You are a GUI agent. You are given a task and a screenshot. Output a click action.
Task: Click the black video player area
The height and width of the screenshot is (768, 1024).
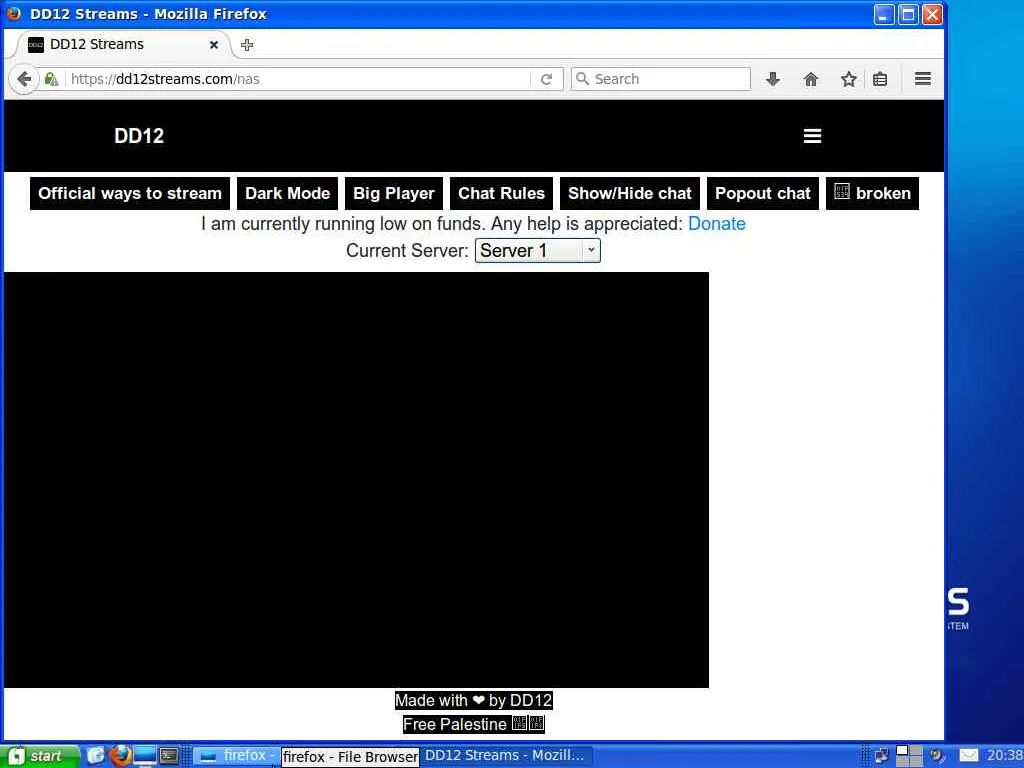pyautogui.click(x=357, y=480)
